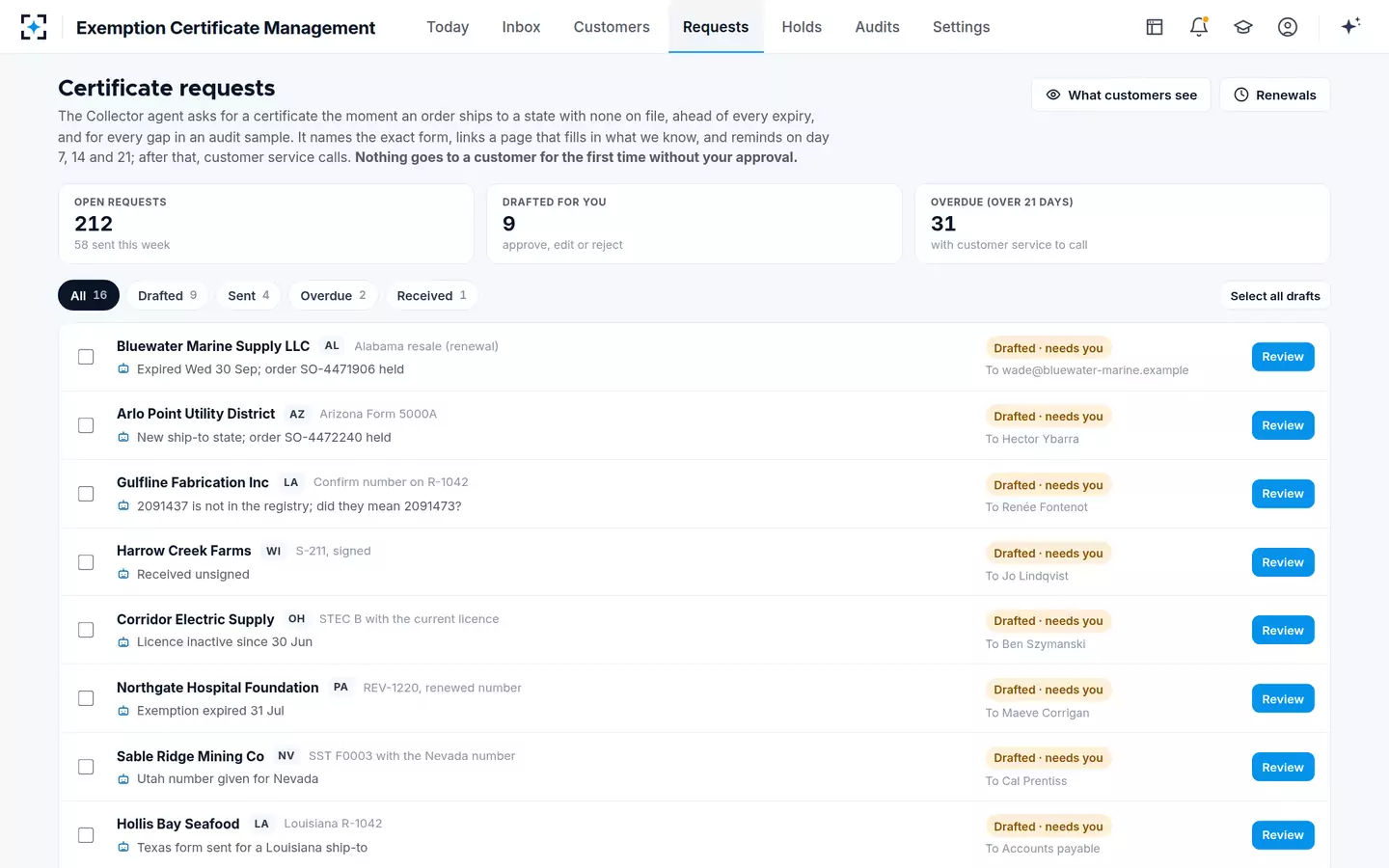Switch to the Customers tab

612,27
